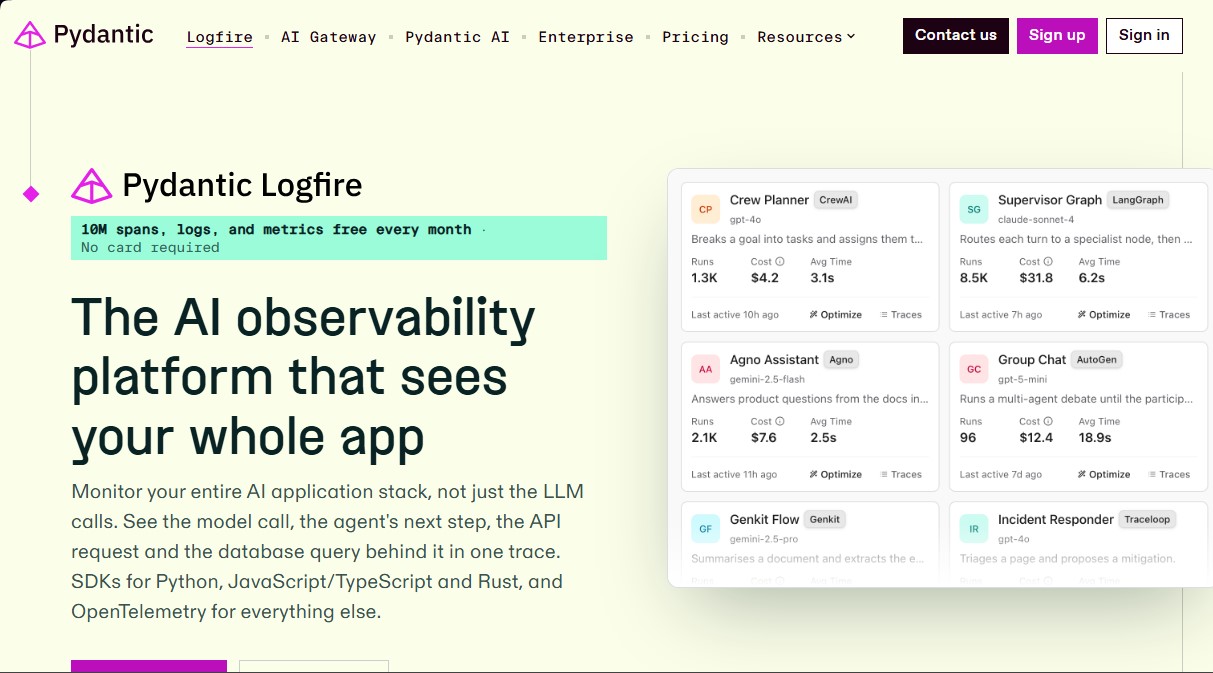Image resolution: width=1213 pixels, height=673 pixels.
Task: Click the gpt-5-mini model label
Action: 1021,379
